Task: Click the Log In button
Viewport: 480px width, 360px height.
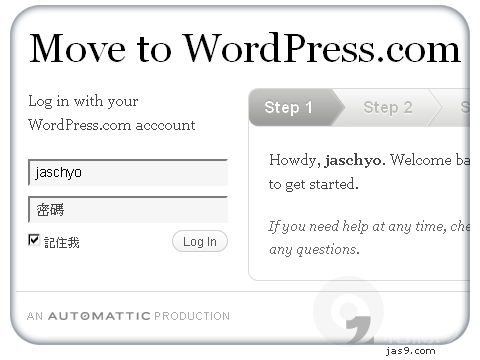Action: click(x=200, y=241)
